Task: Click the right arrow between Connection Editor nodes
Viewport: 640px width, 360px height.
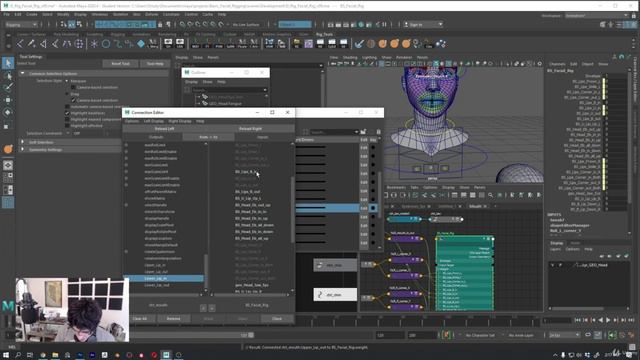Action: [x=212, y=308]
